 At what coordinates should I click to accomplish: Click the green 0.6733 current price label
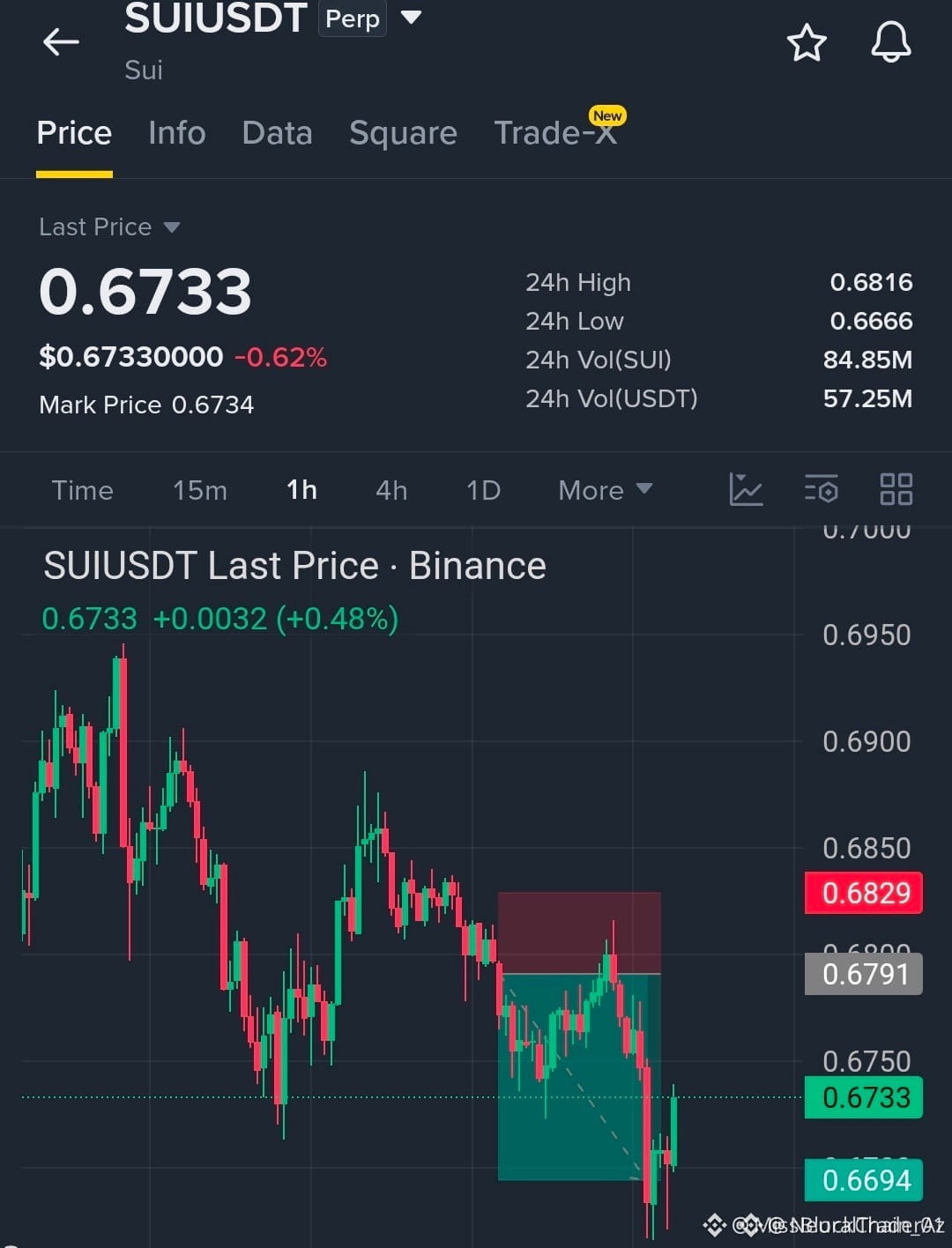pos(864,1097)
